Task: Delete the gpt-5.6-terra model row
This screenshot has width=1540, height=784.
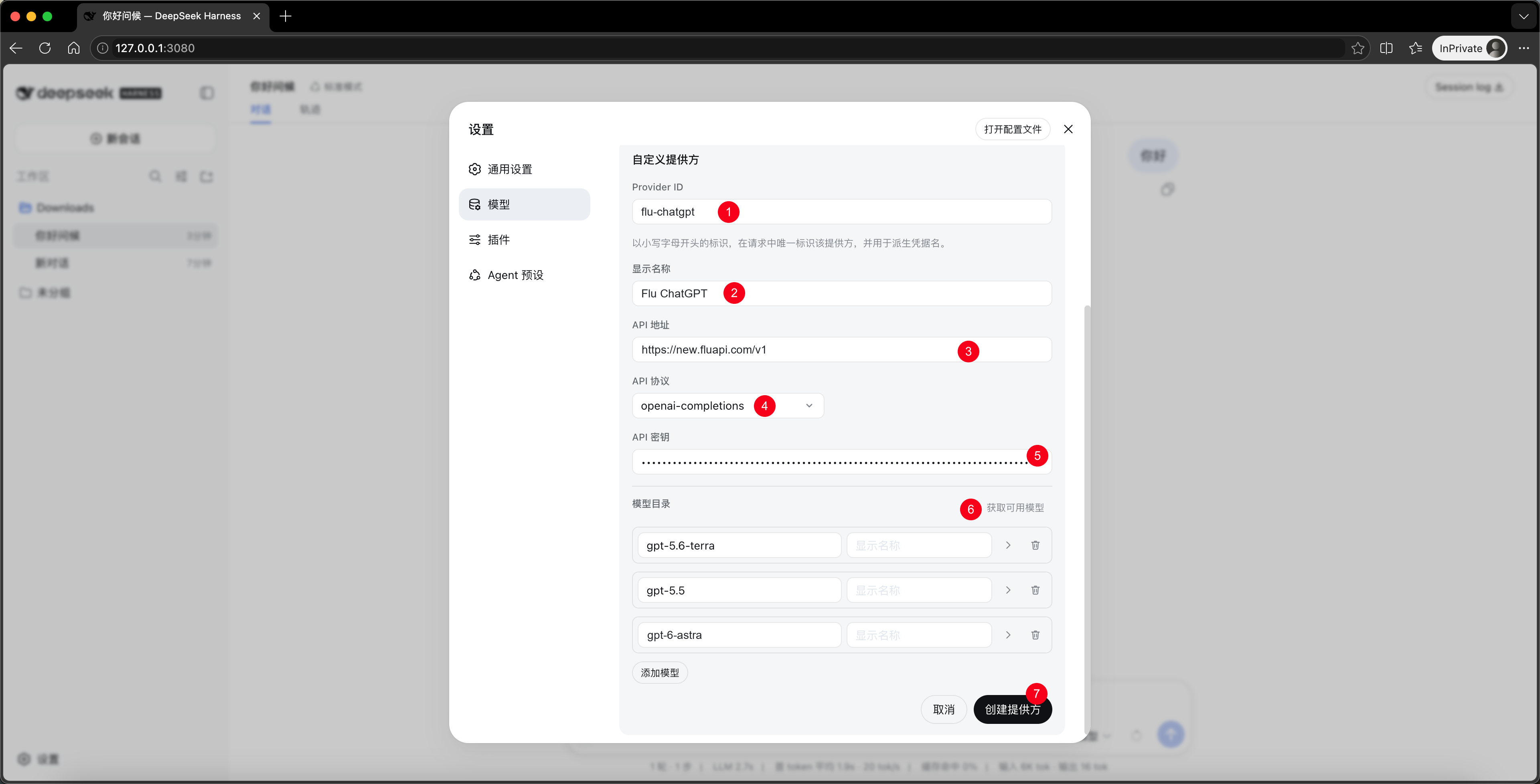Action: [1035, 545]
